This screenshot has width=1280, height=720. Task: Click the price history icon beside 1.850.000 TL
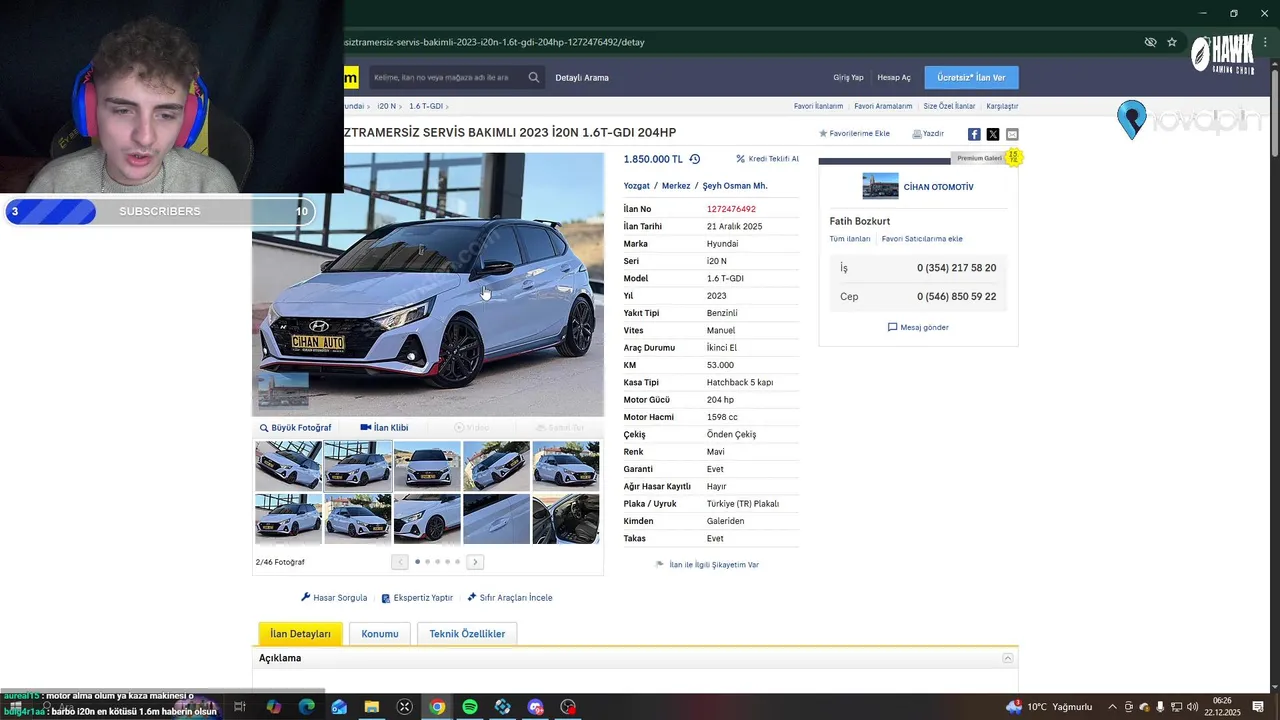pyautogui.click(x=695, y=159)
